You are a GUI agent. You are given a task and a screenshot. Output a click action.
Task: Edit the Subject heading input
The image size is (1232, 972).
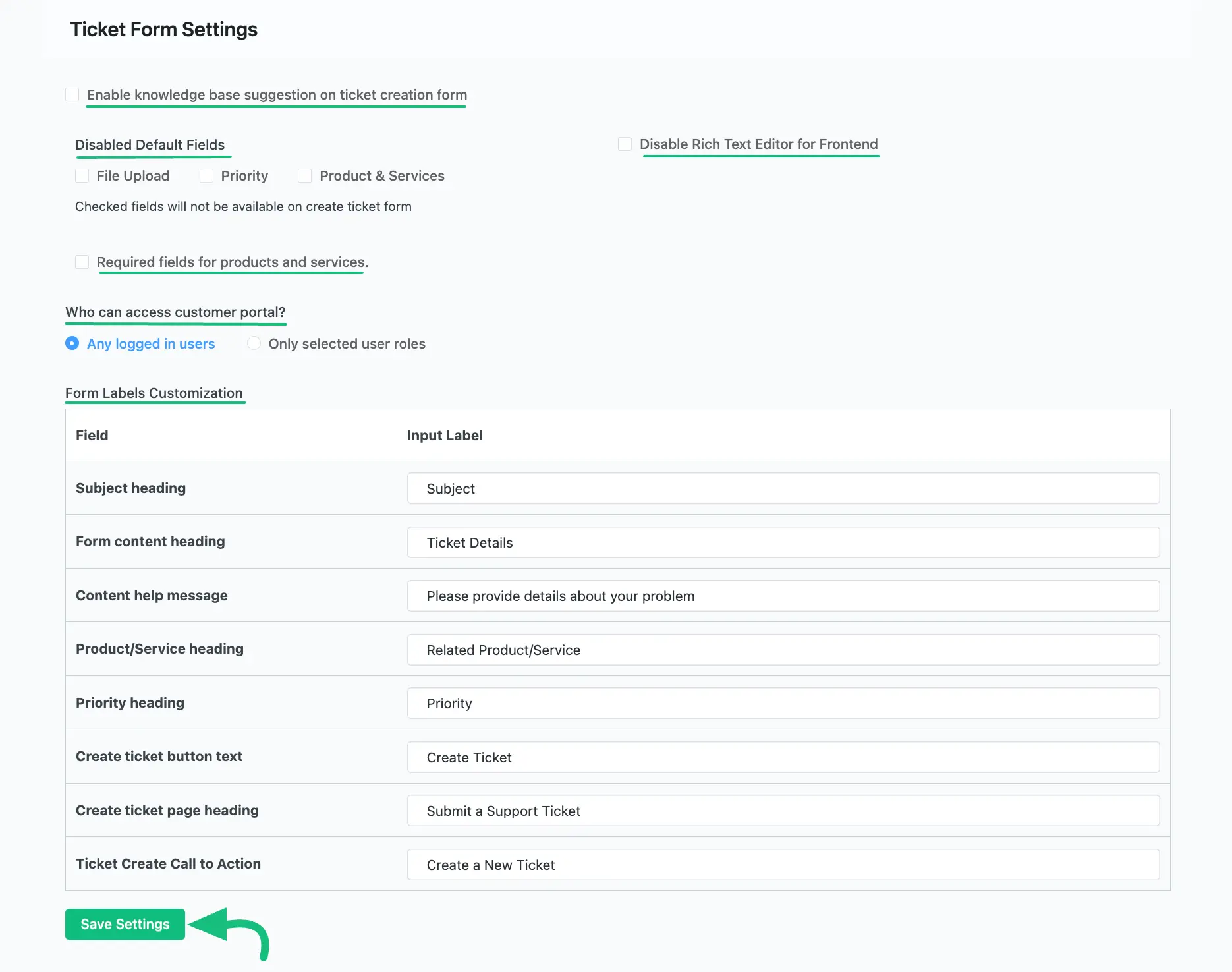[x=783, y=489]
